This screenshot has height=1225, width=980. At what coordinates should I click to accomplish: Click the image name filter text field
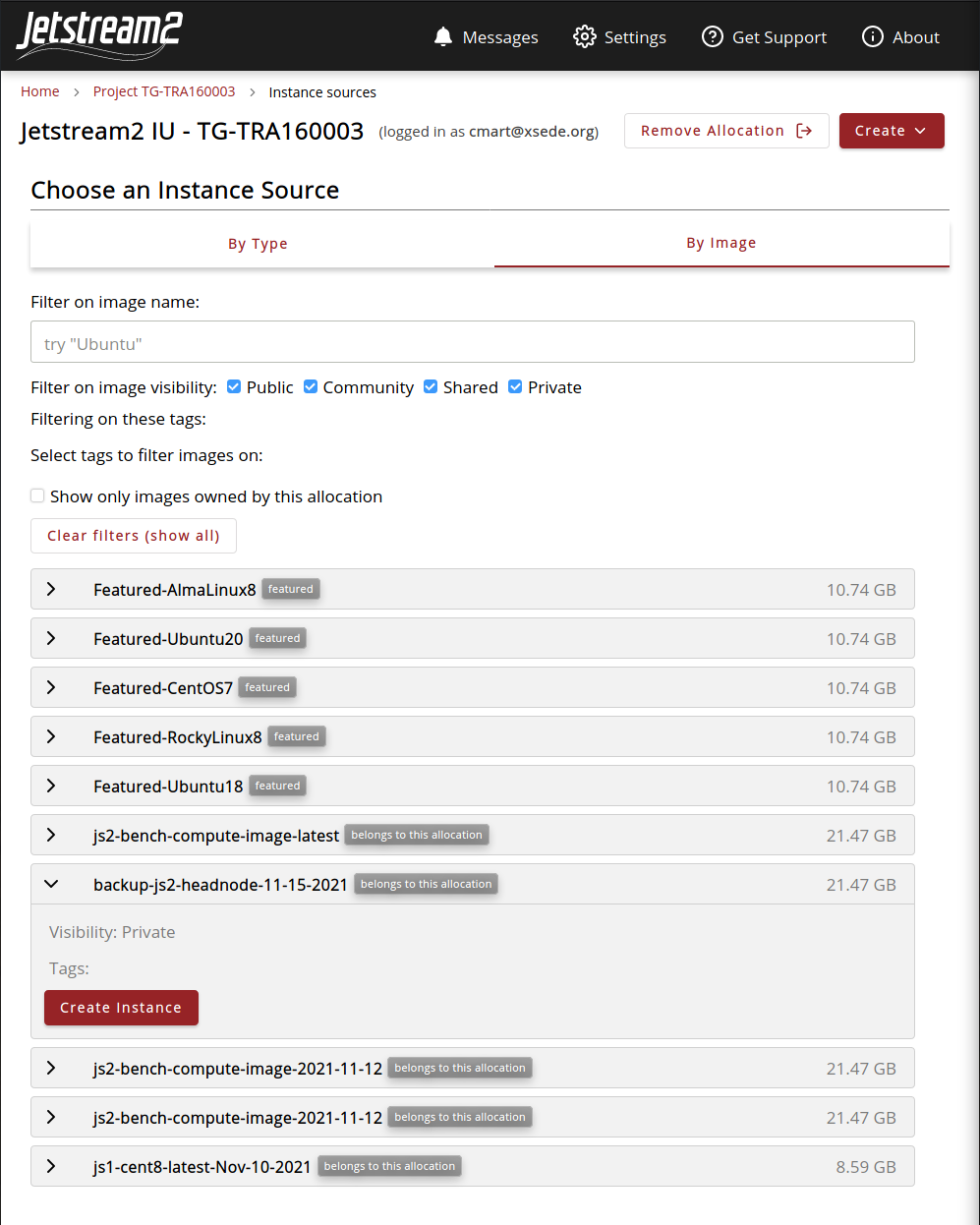point(472,342)
